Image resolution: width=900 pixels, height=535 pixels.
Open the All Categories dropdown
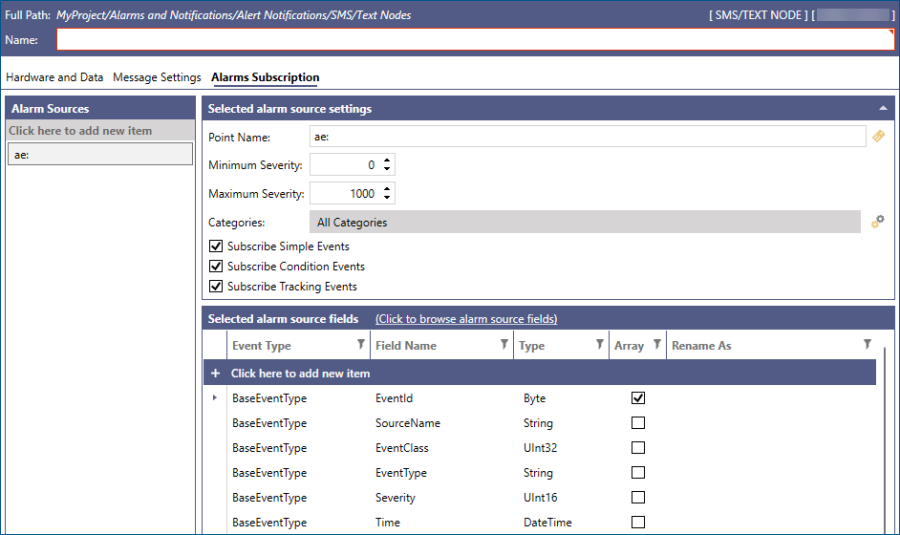(585, 222)
